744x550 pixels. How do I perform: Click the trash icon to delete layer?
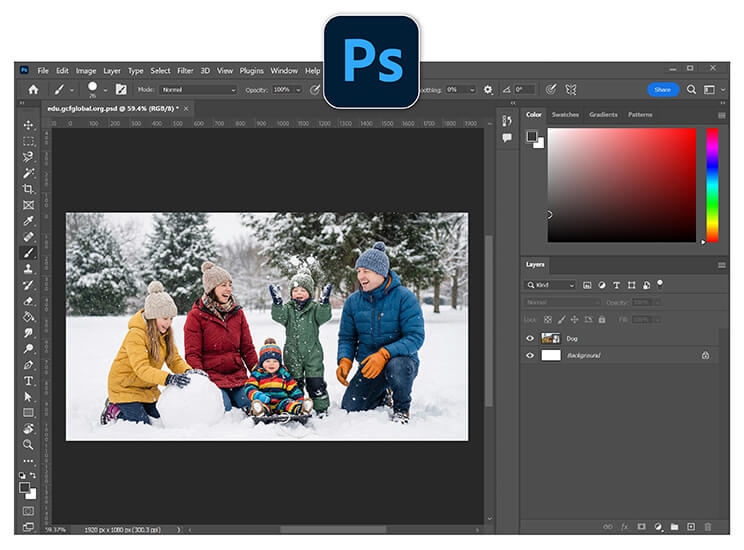tap(708, 526)
